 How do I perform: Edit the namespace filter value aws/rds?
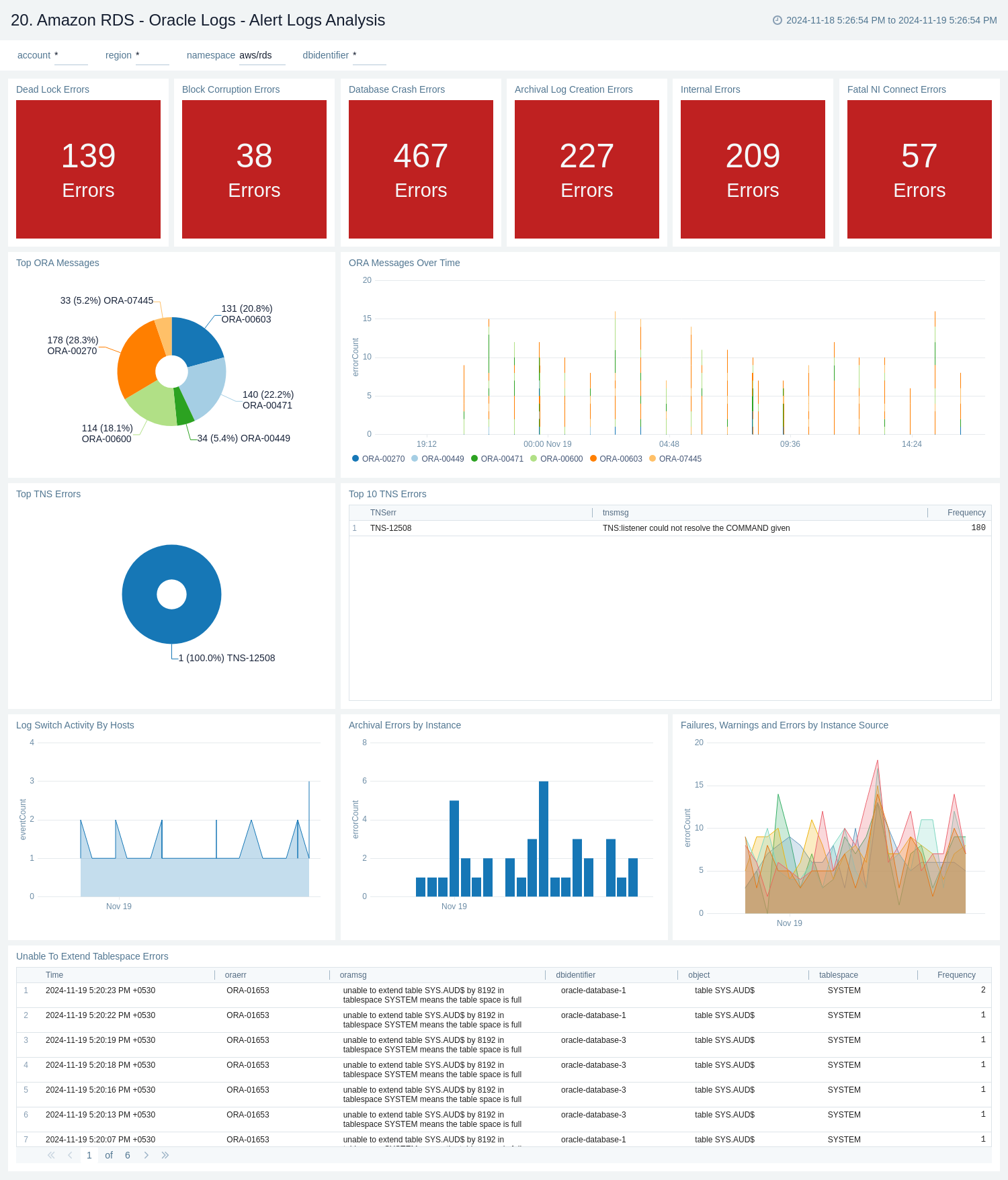(261, 56)
